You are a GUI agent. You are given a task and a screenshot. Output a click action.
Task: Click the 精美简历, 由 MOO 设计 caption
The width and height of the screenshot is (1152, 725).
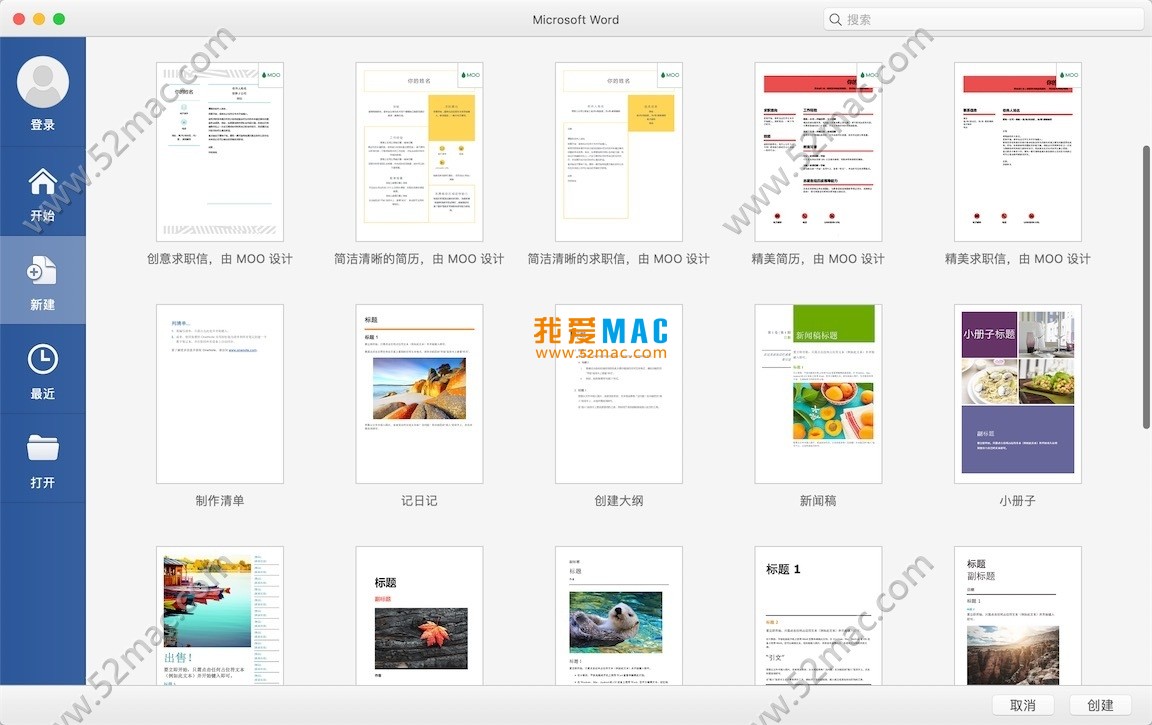coord(818,259)
